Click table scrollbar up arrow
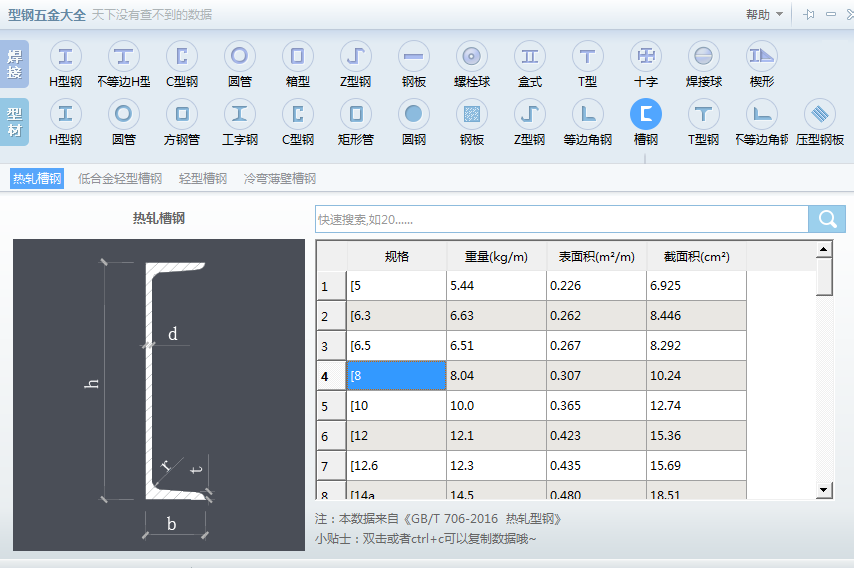The height and width of the screenshot is (568, 854). pyautogui.click(x=824, y=249)
